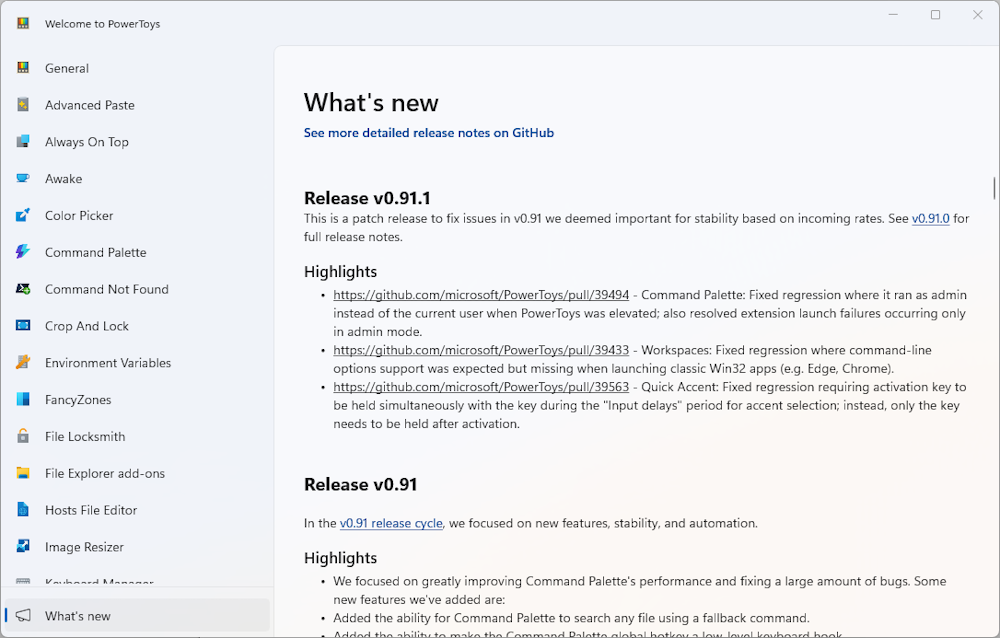Click the Awake coffee cup icon
The height and width of the screenshot is (638, 1000).
pyautogui.click(x=23, y=179)
